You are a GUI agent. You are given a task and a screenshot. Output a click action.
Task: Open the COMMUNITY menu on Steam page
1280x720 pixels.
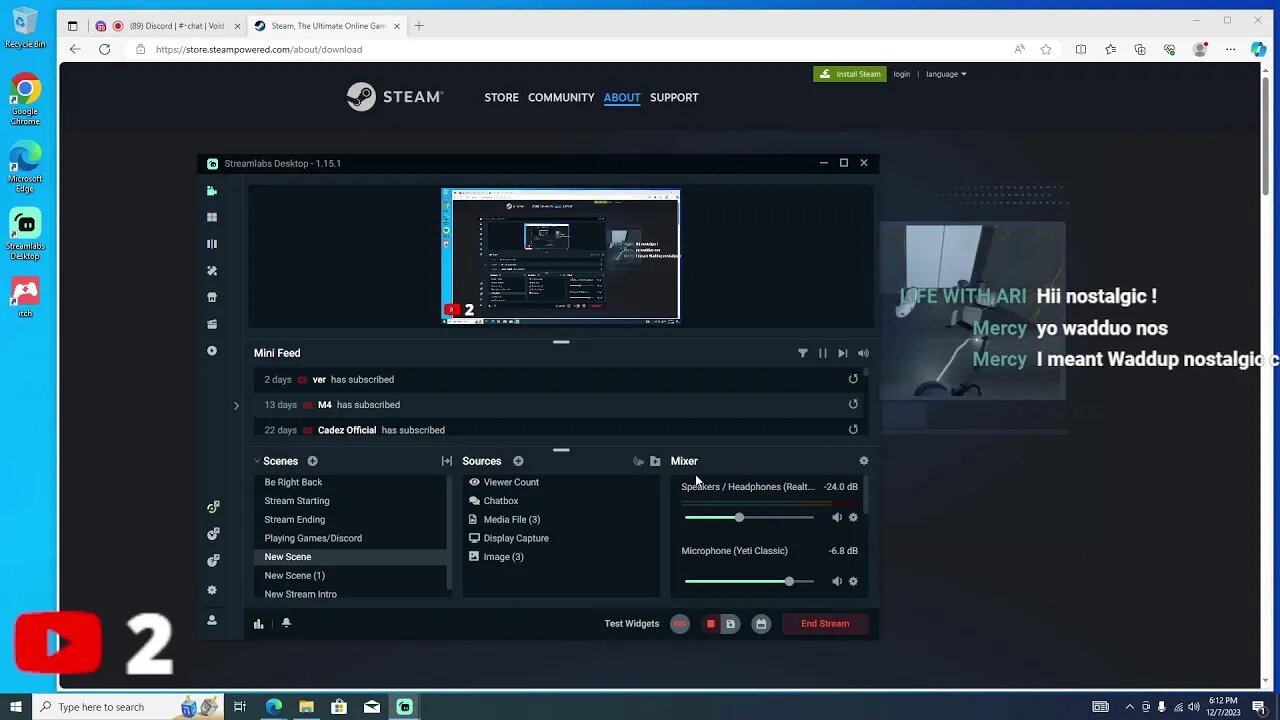tap(561, 97)
